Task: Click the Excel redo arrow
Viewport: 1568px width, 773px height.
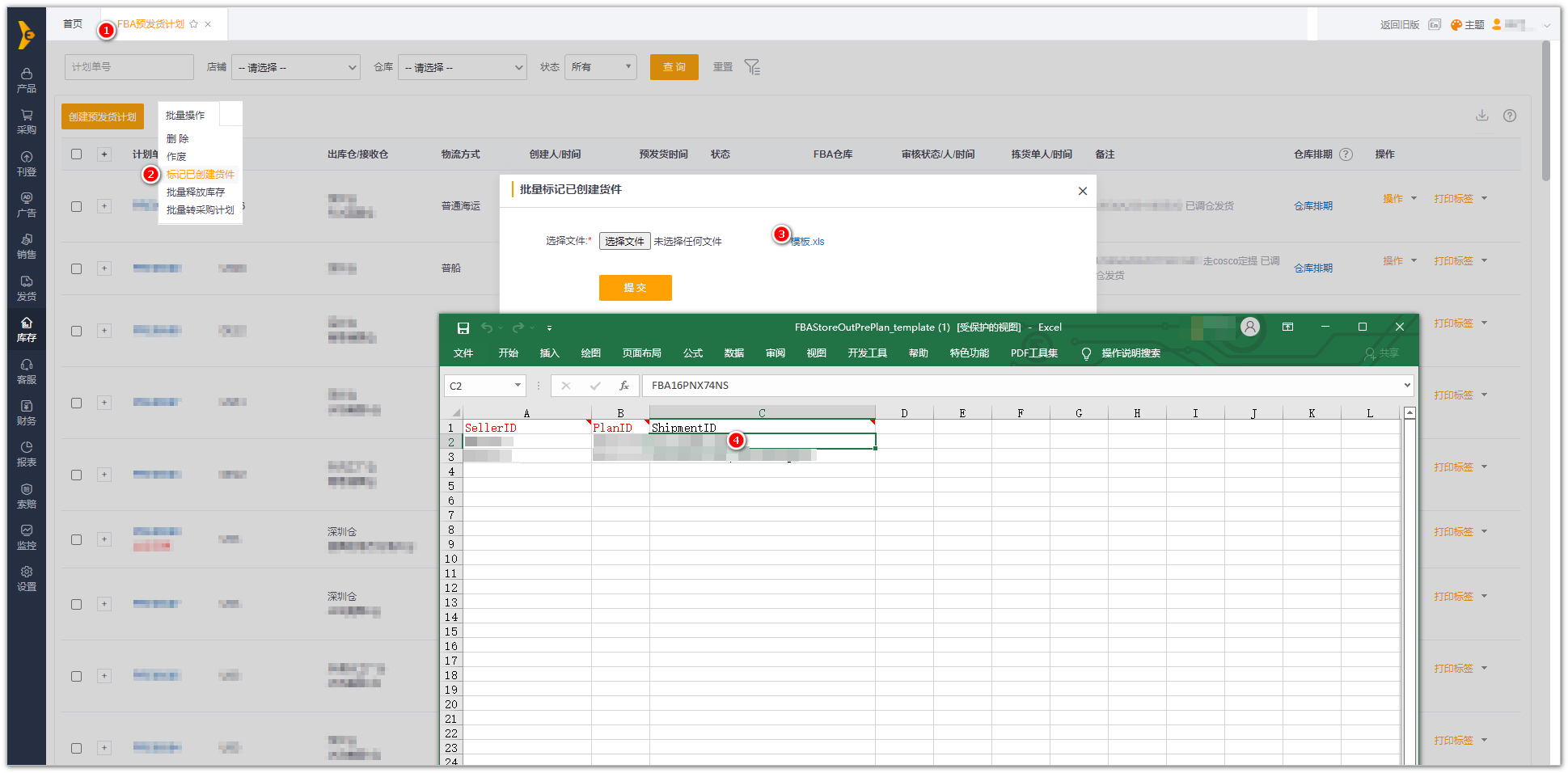Action: pos(518,327)
